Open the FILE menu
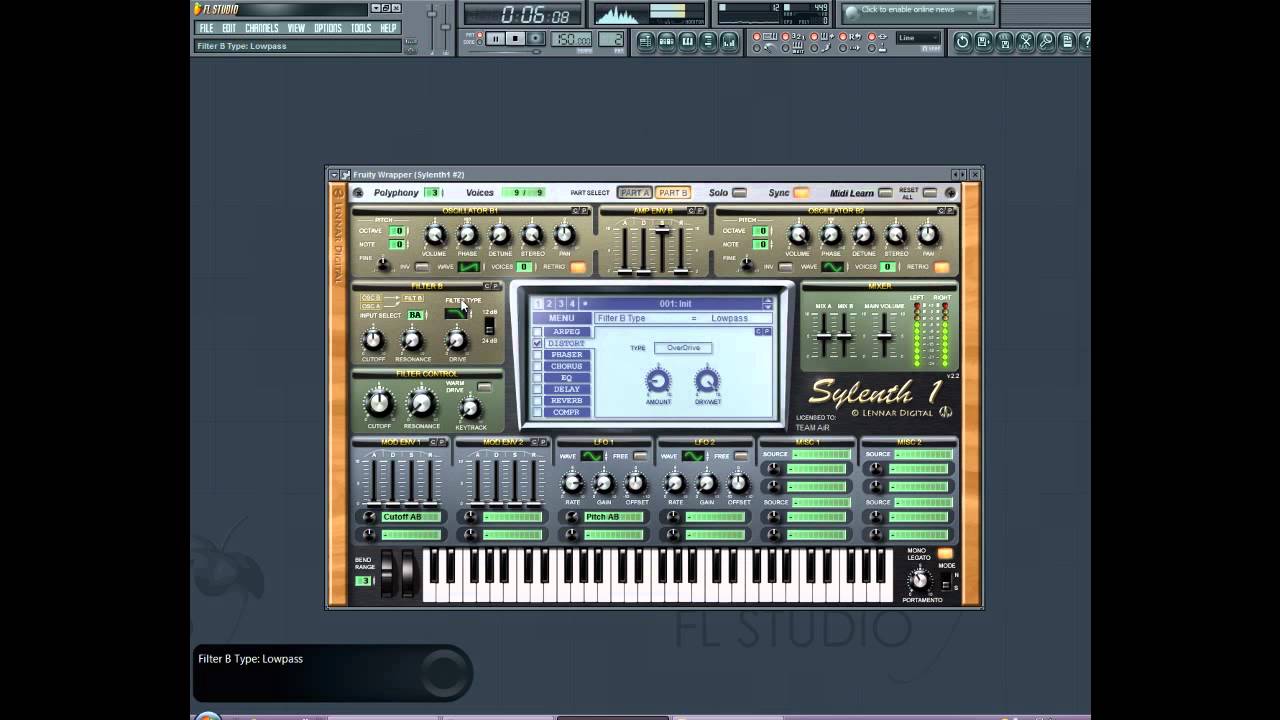The image size is (1280, 720). click(x=206, y=28)
